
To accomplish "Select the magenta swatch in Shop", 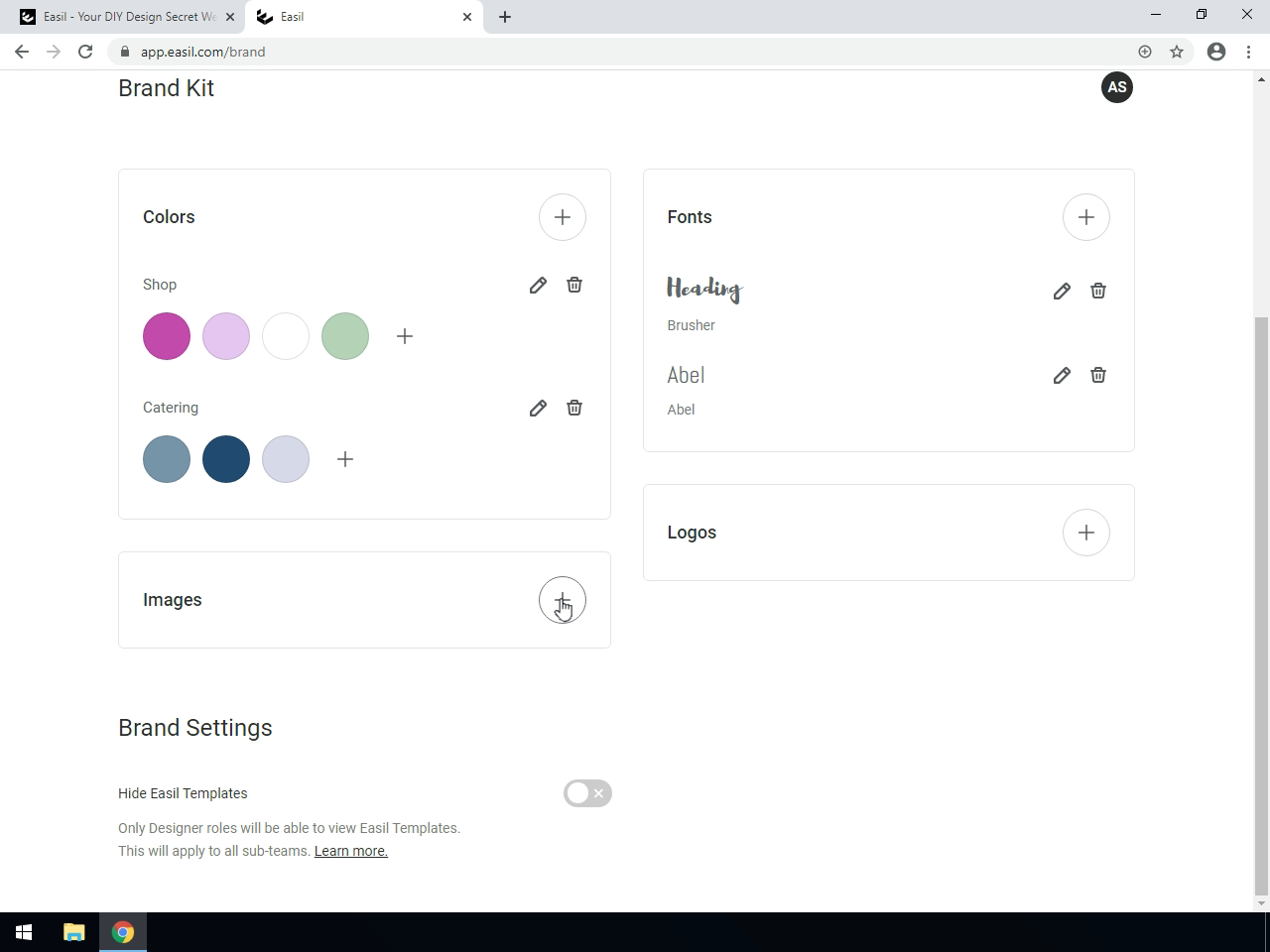I will pos(167,336).
